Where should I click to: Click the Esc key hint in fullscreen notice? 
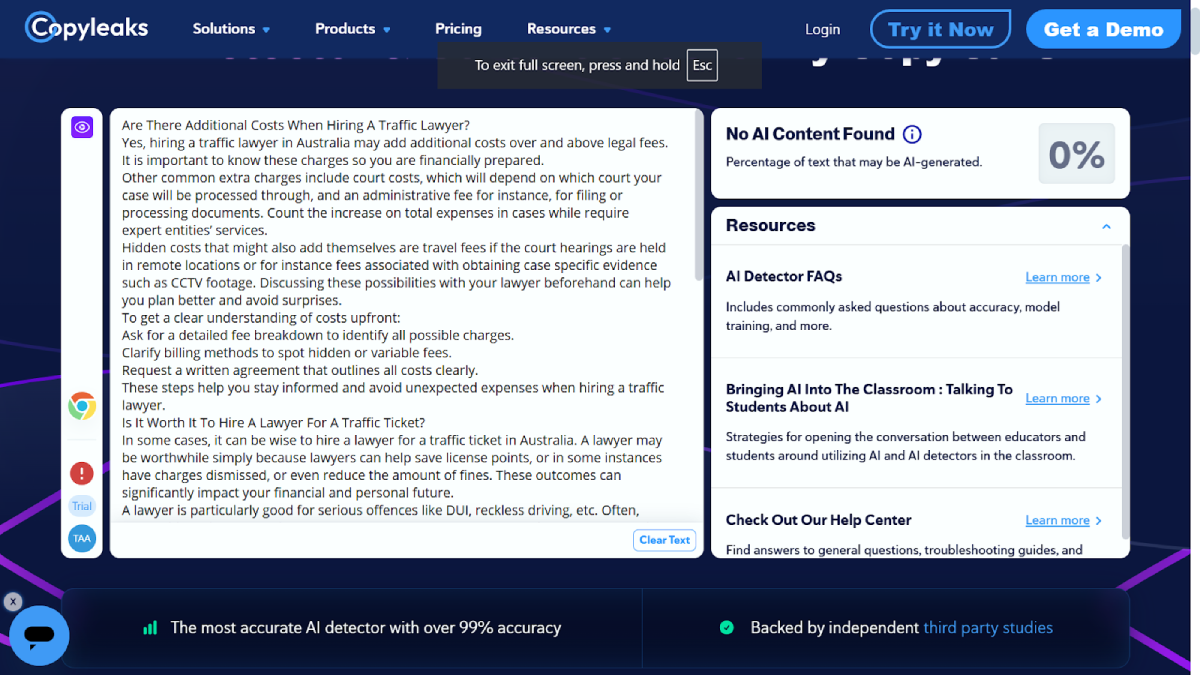(702, 65)
